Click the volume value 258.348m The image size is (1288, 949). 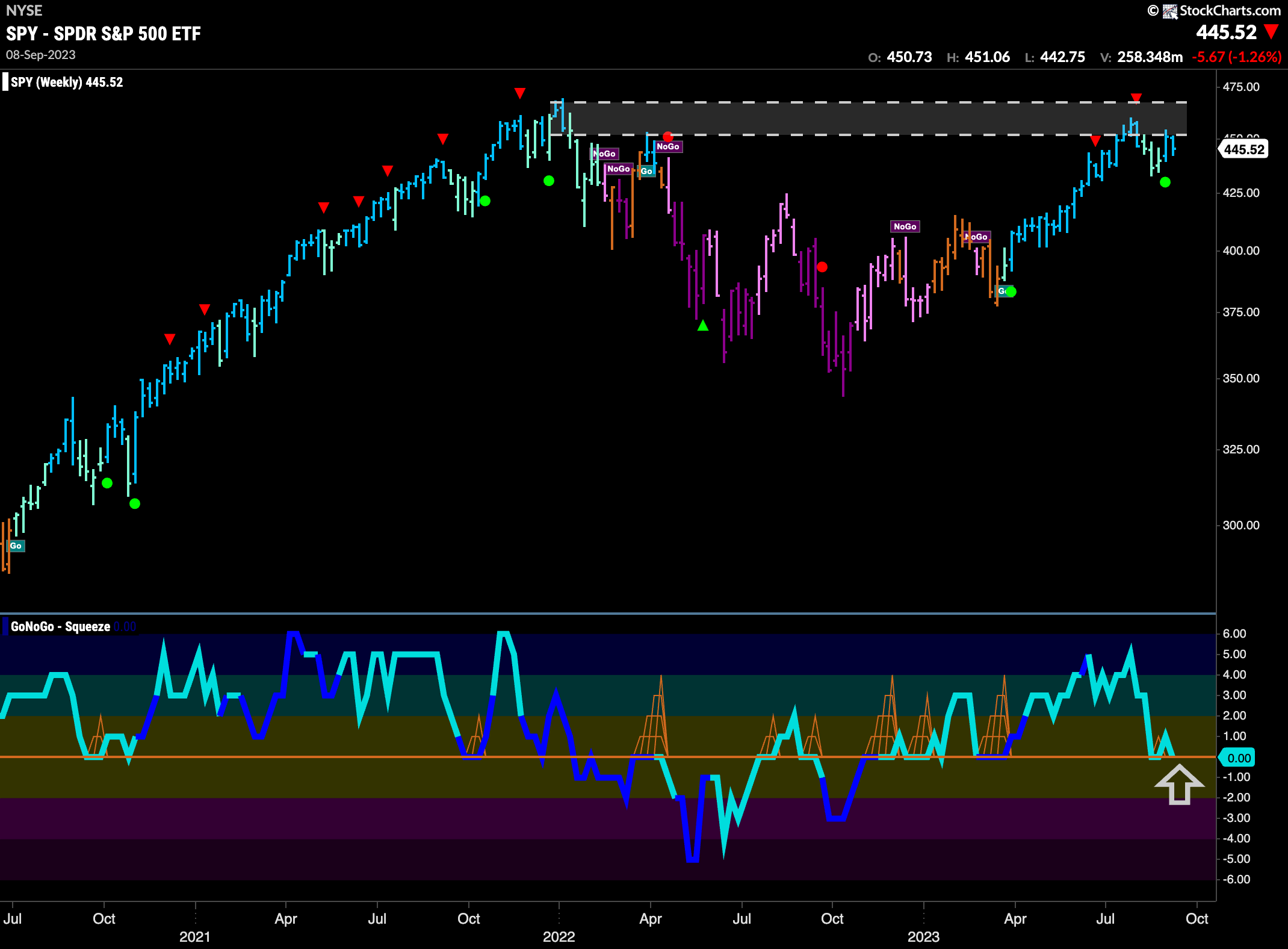click(x=1150, y=57)
